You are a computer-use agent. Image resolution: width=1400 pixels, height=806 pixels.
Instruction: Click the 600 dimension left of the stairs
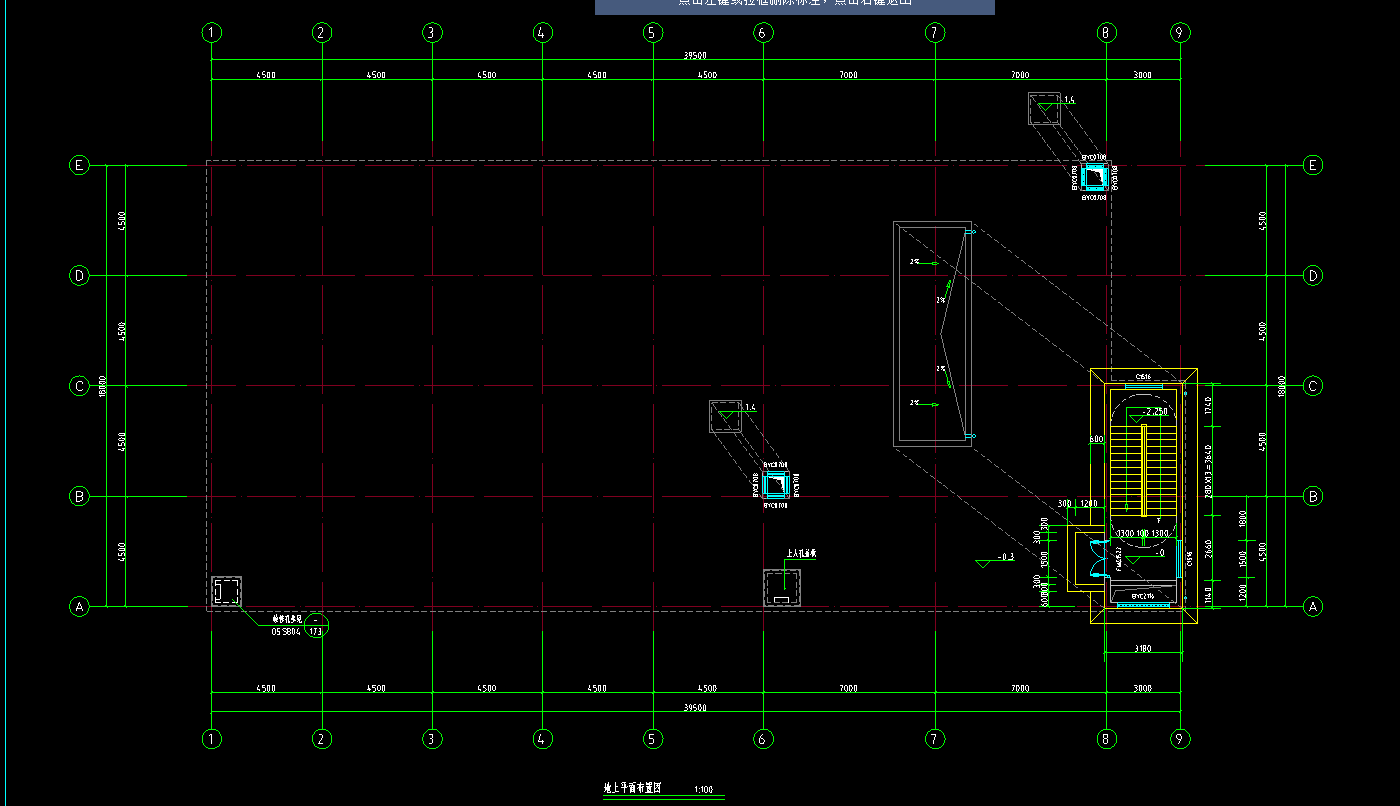(x=1096, y=439)
